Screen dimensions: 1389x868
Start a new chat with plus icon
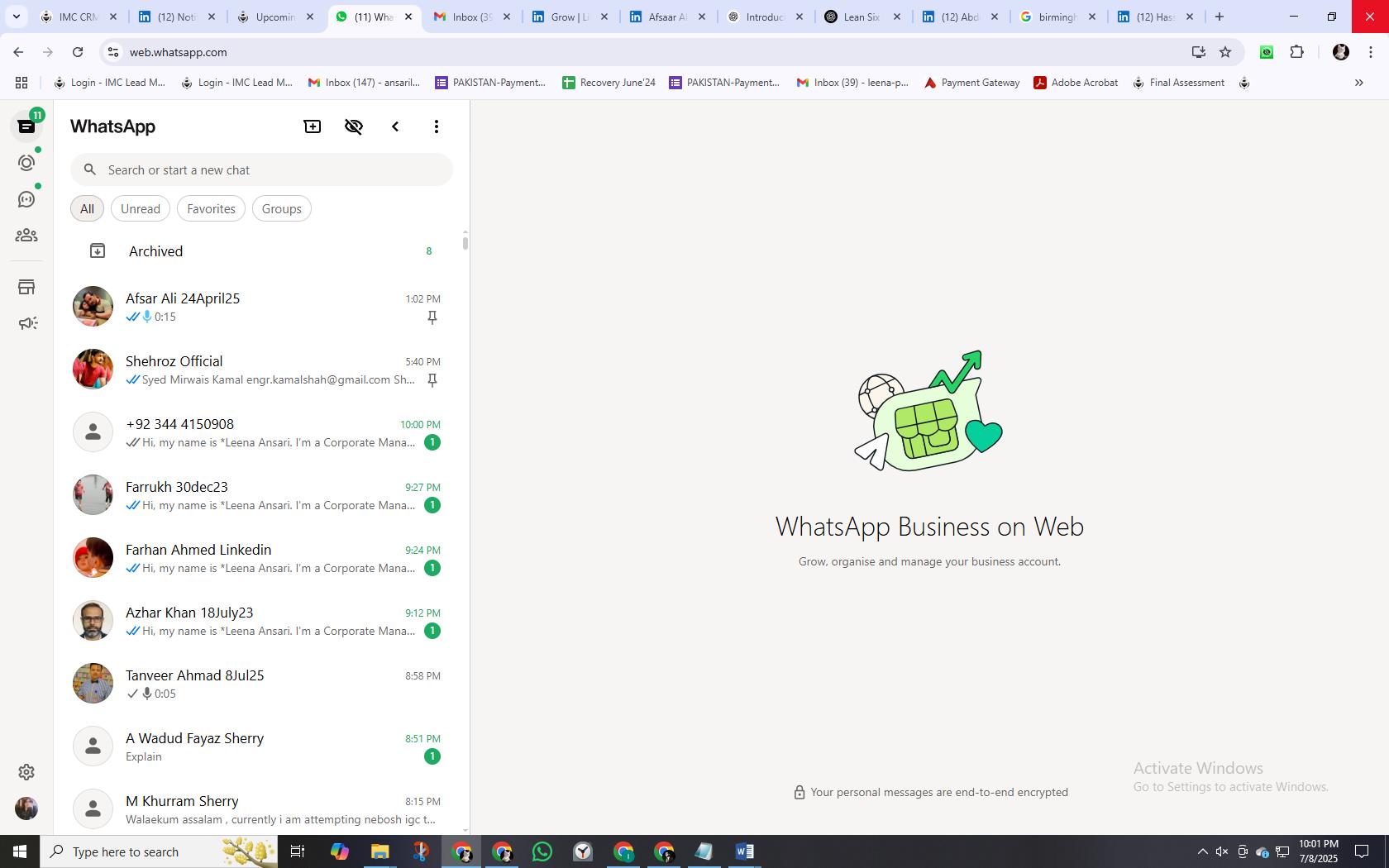coord(313,126)
